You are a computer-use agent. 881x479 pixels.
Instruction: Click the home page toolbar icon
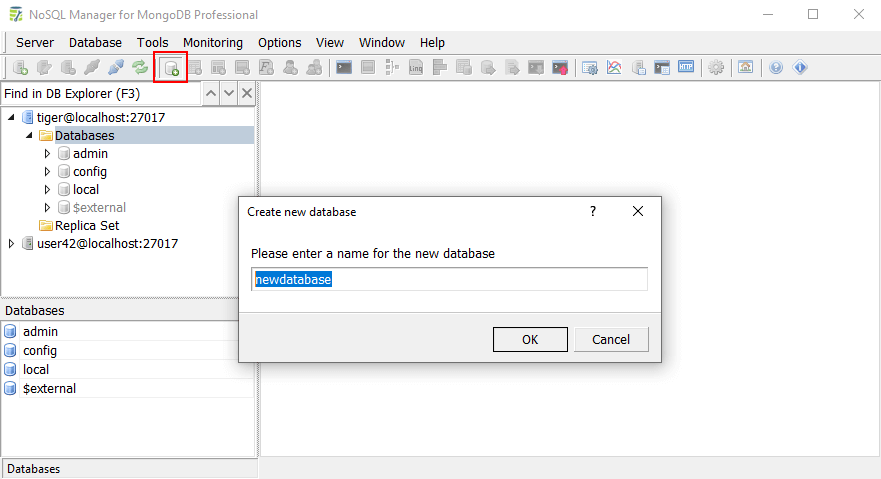(746, 68)
